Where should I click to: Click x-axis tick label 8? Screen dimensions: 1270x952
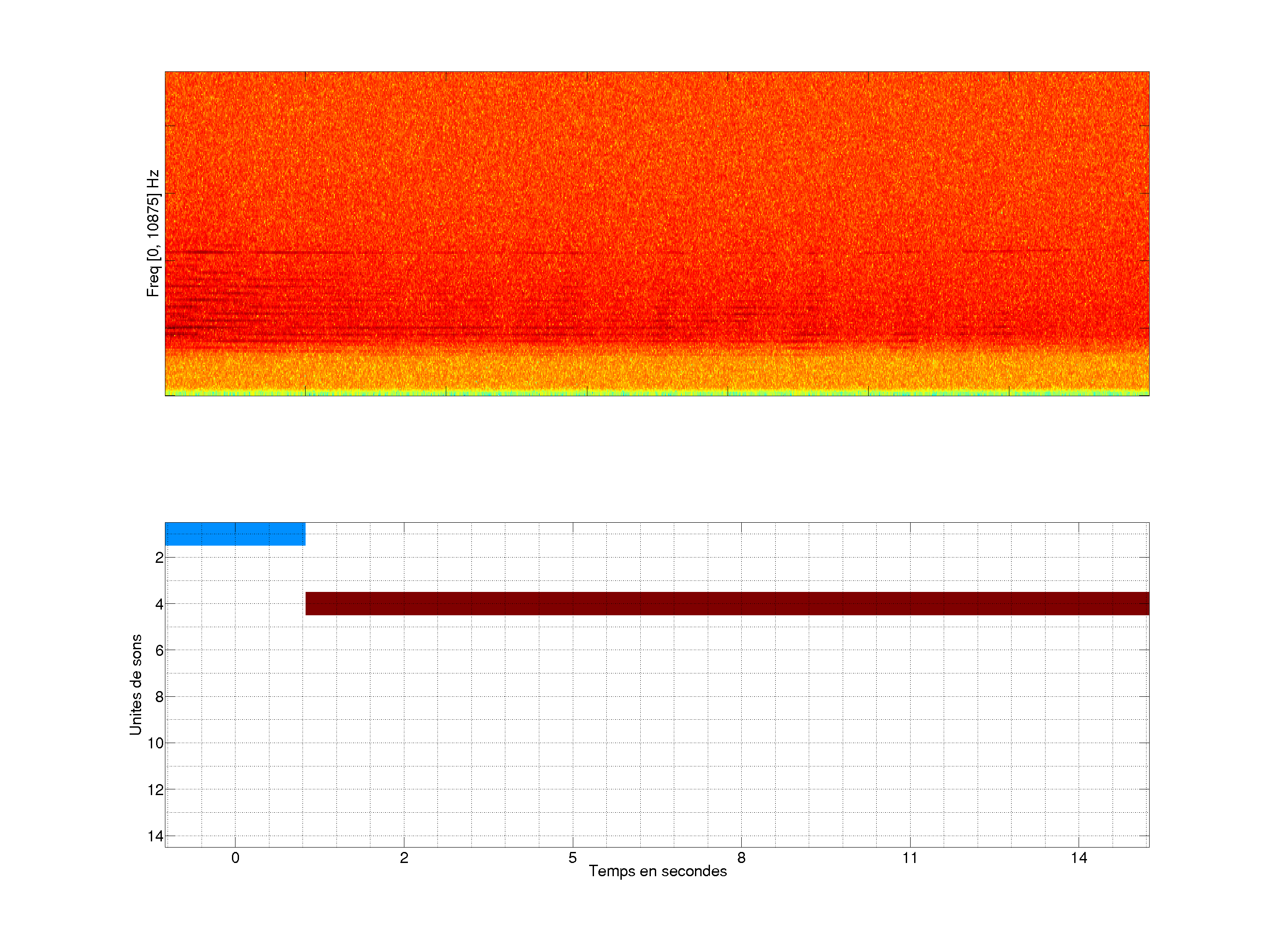tap(741, 858)
